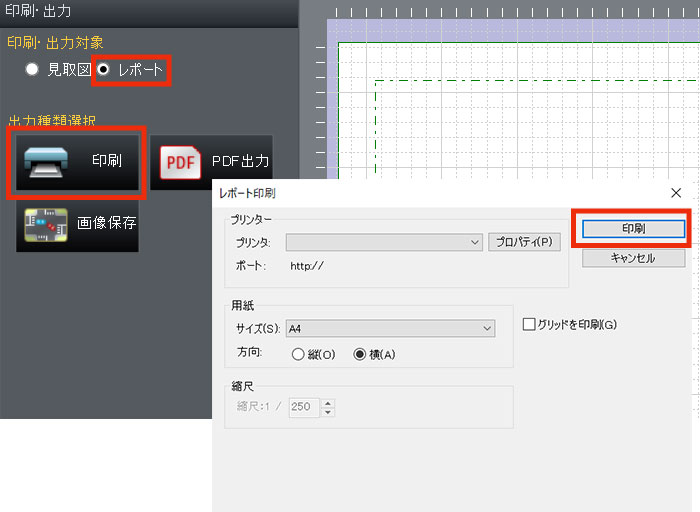Click the PDF出力 label text
Image resolution: width=700 pixels, height=512 pixels.
click(x=241, y=161)
